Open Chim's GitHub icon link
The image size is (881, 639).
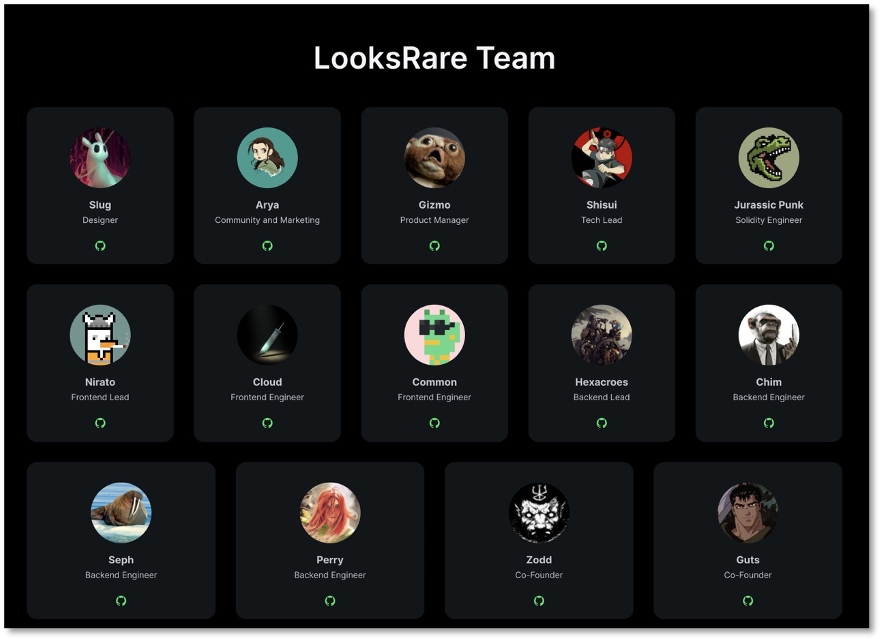(x=769, y=423)
